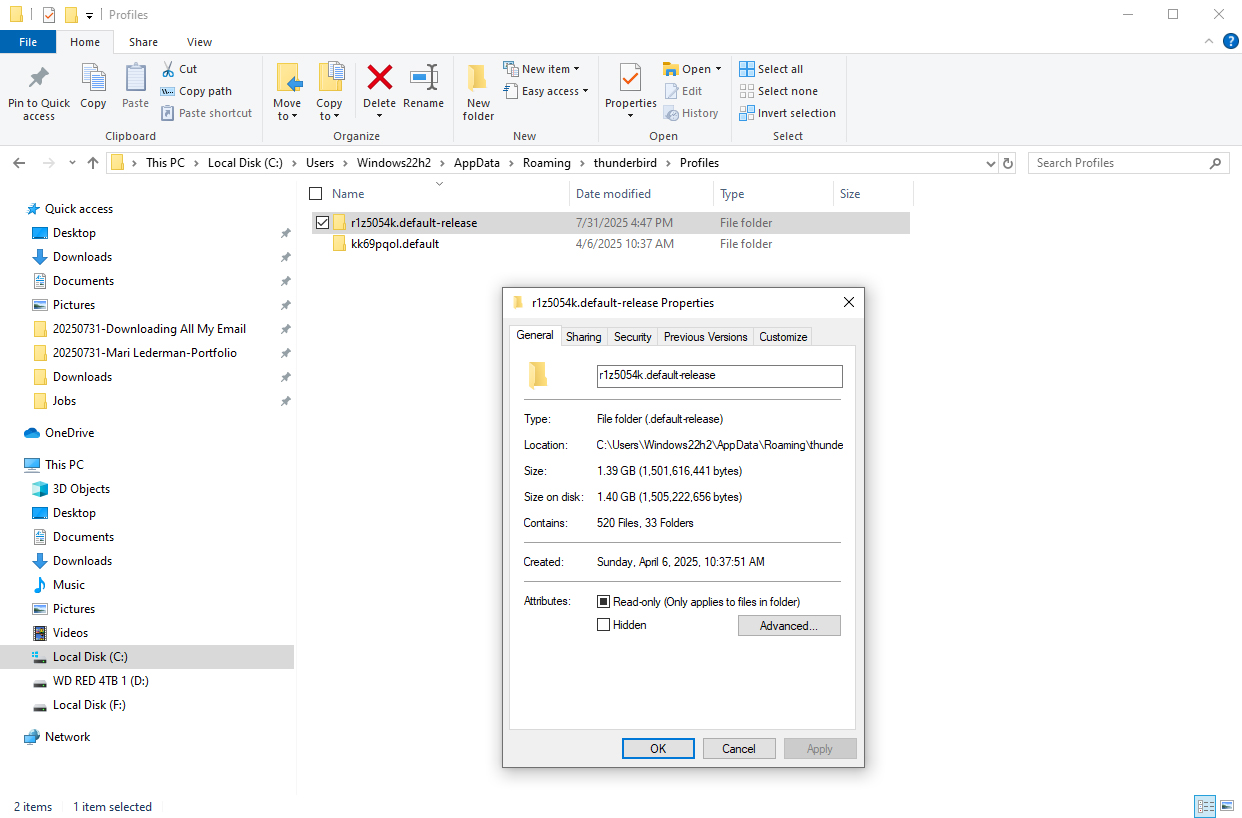Click Copy path in ribbon
Screen dimensions: 1242x818
coord(196,91)
